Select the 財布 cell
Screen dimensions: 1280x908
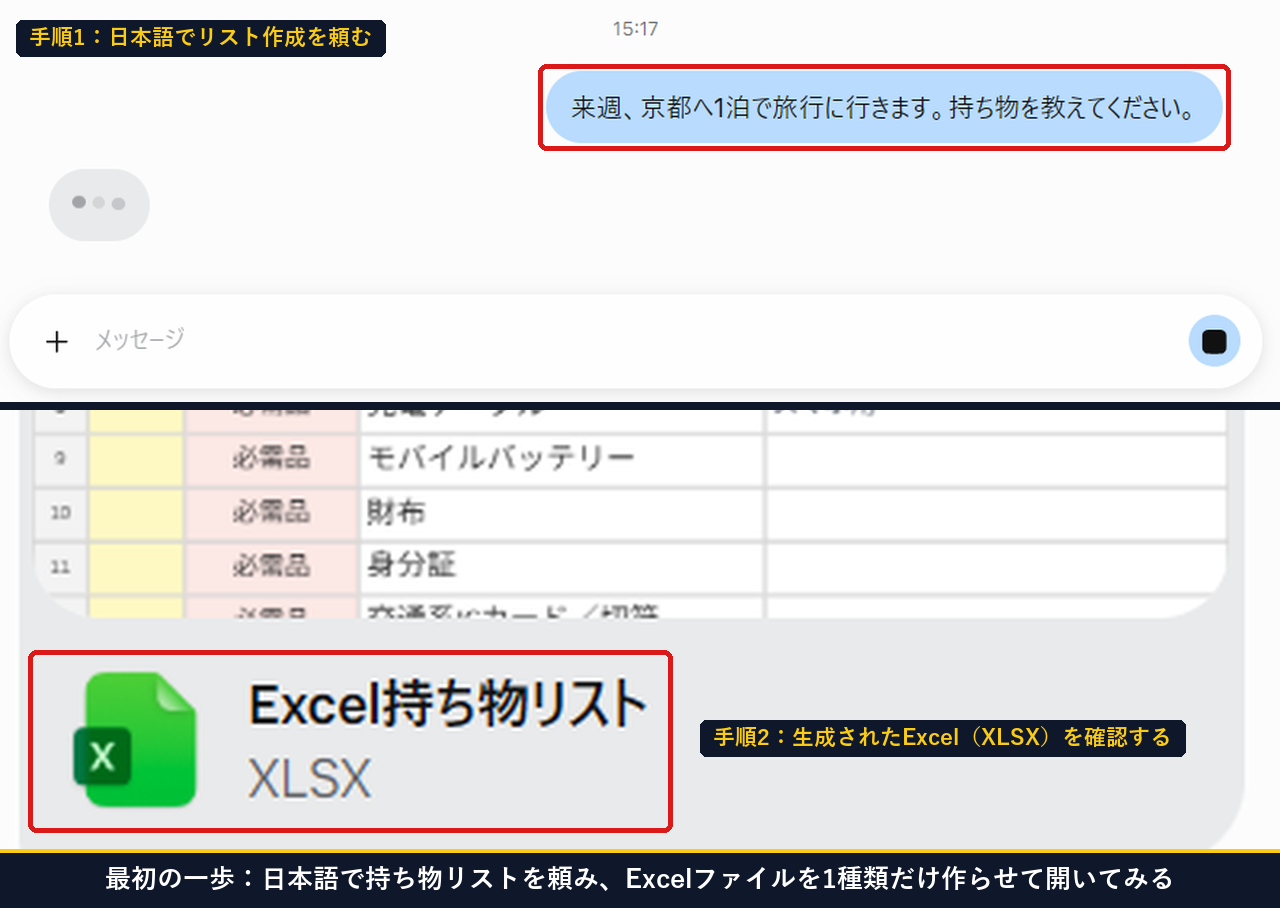click(562, 514)
